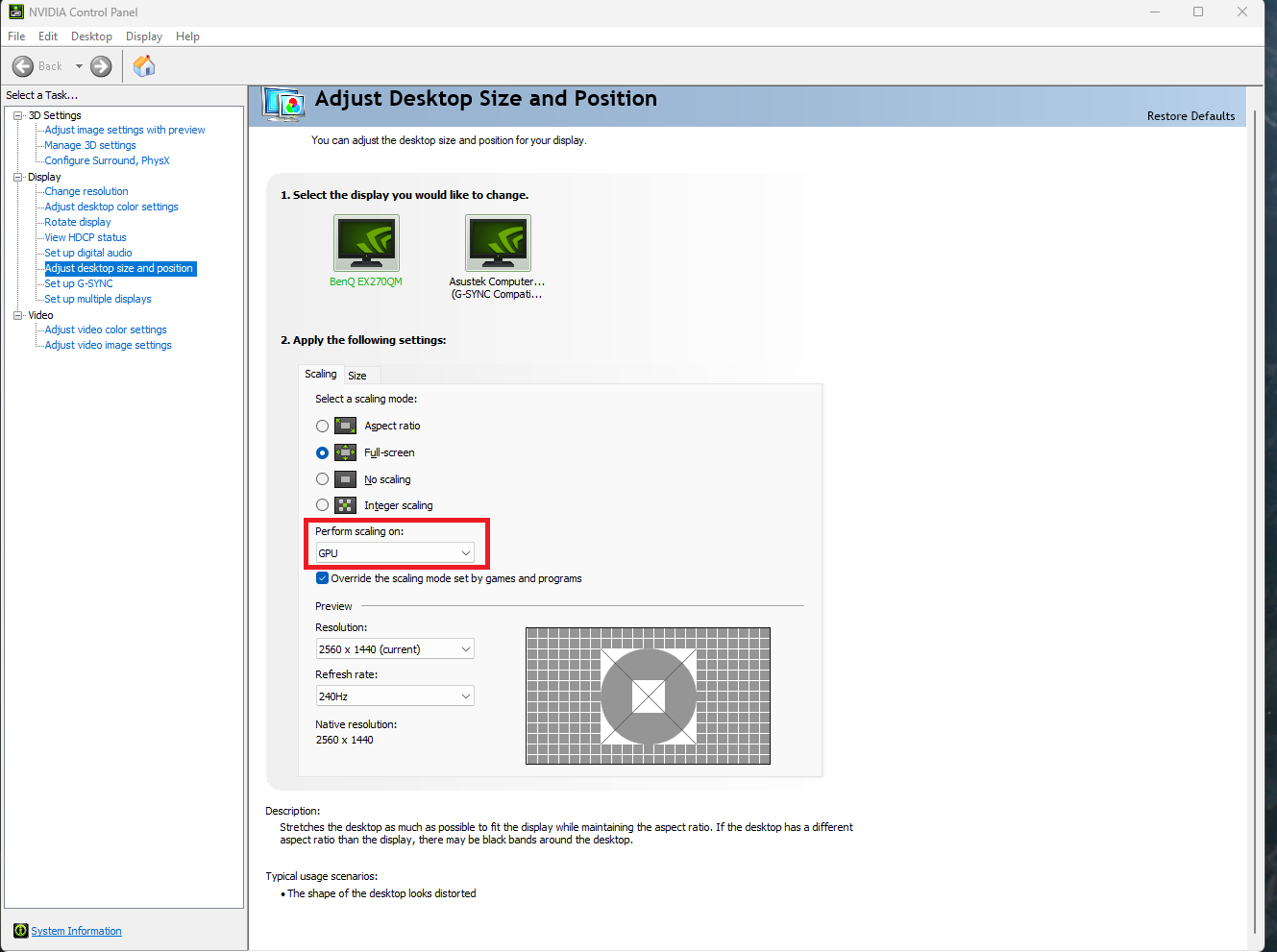
Task: Open Adjust video color settings
Action: point(106,330)
